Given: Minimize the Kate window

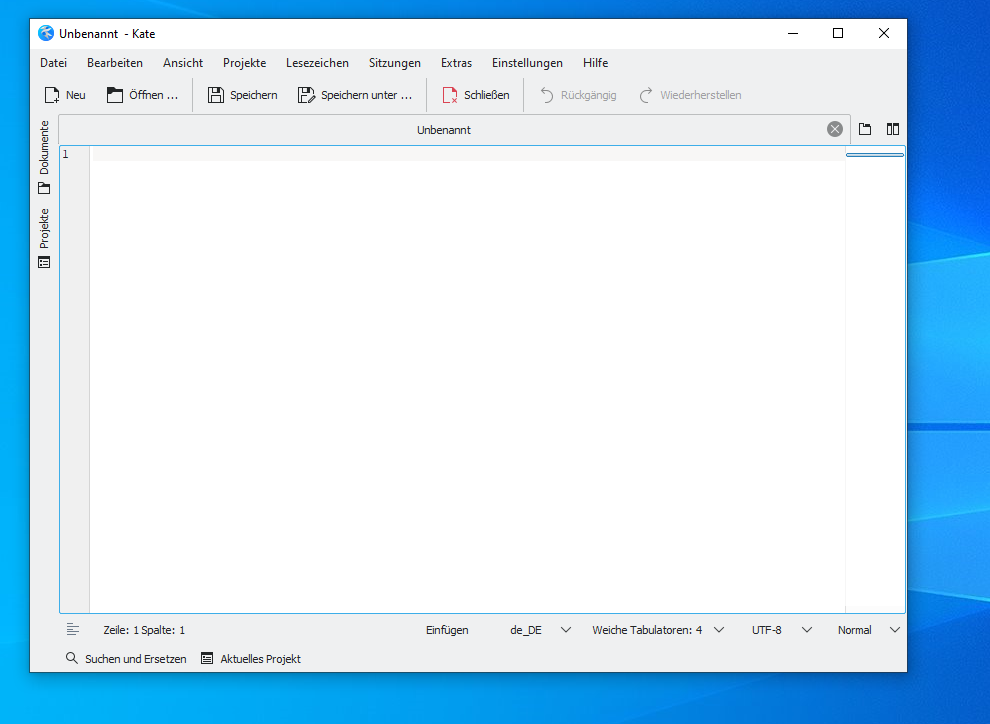Looking at the screenshot, I should 793,33.
